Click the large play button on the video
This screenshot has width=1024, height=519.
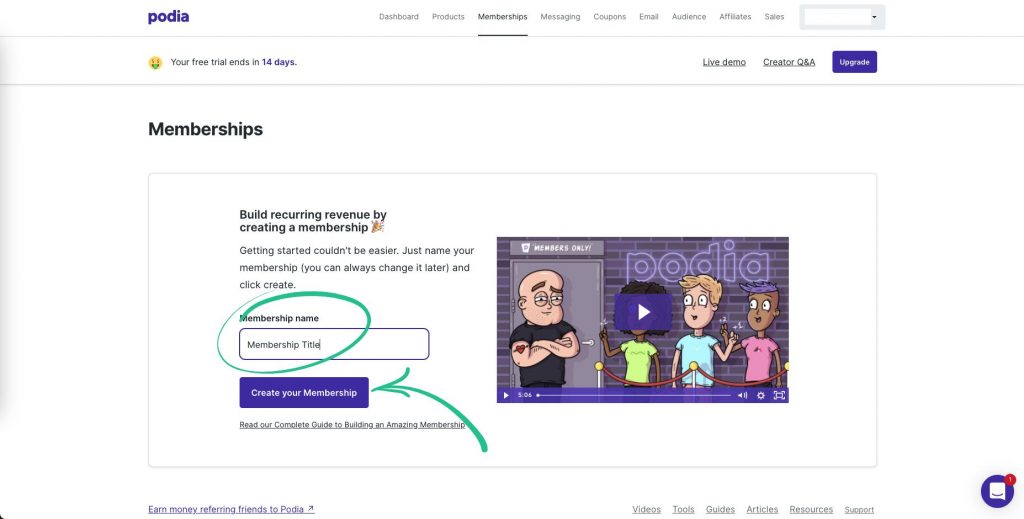click(643, 312)
